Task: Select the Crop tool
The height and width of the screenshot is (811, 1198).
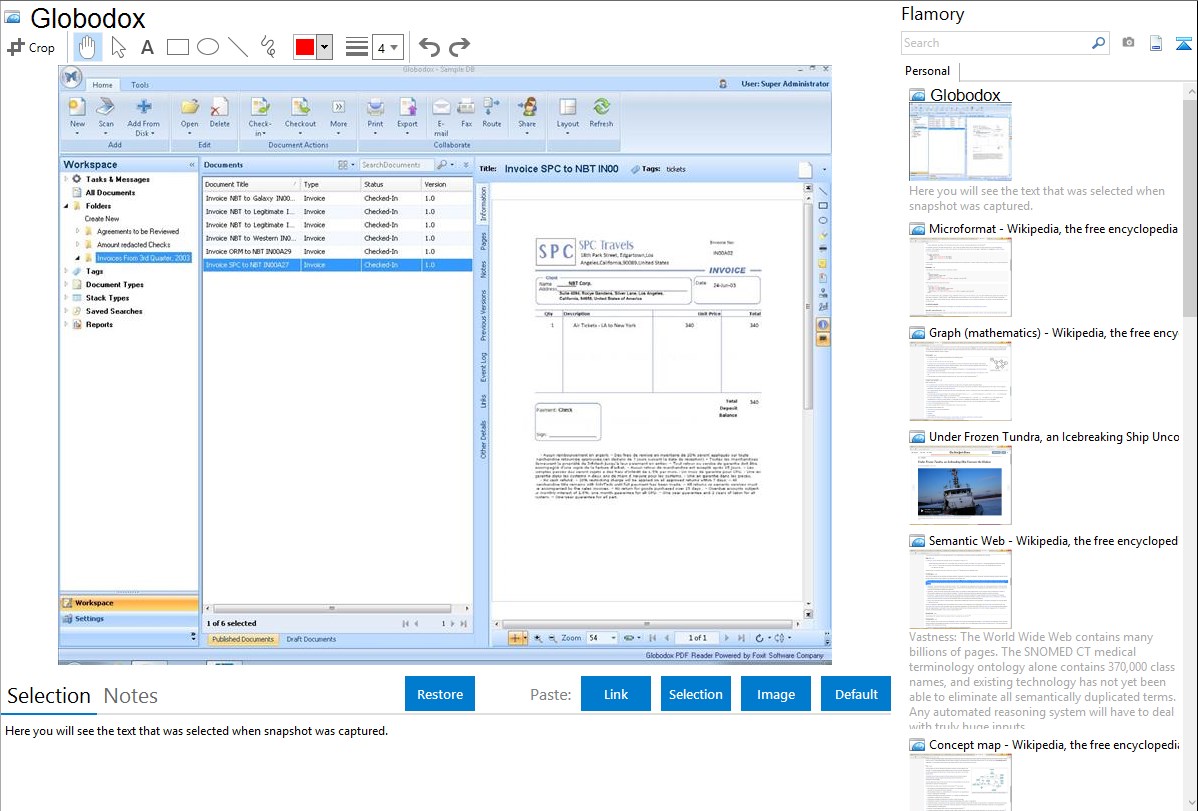Action: pos(31,47)
